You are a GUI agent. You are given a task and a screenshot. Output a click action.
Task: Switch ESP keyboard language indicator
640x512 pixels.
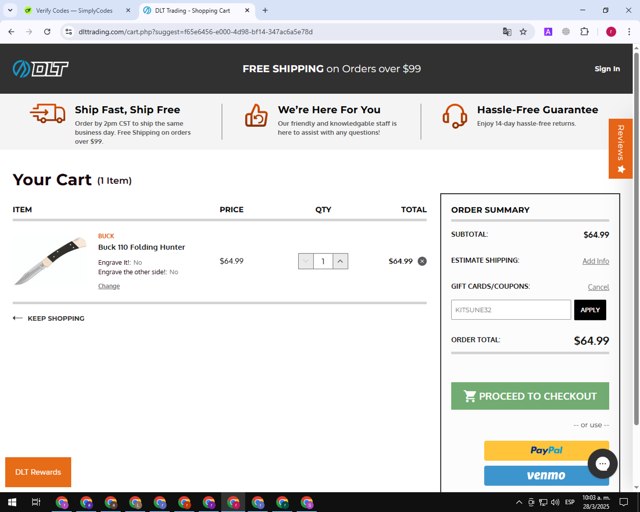coord(570,502)
